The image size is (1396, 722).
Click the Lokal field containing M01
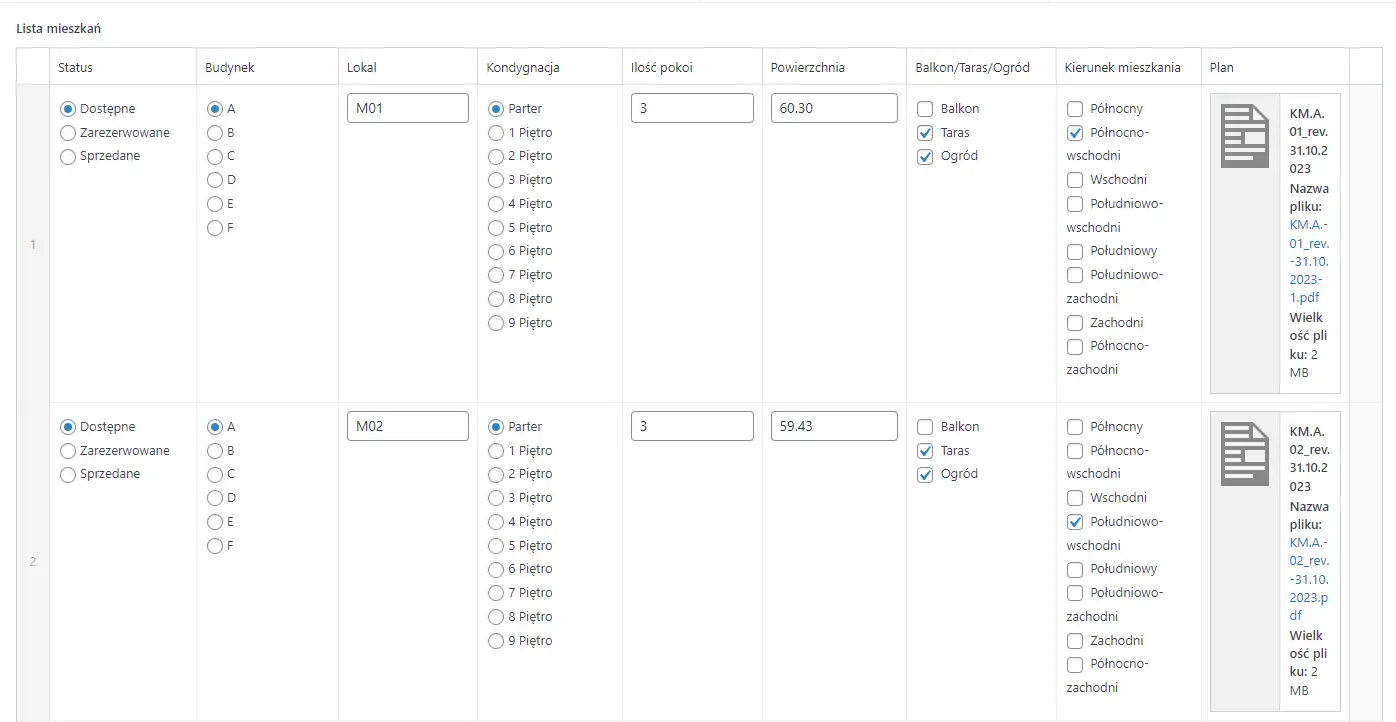click(407, 108)
